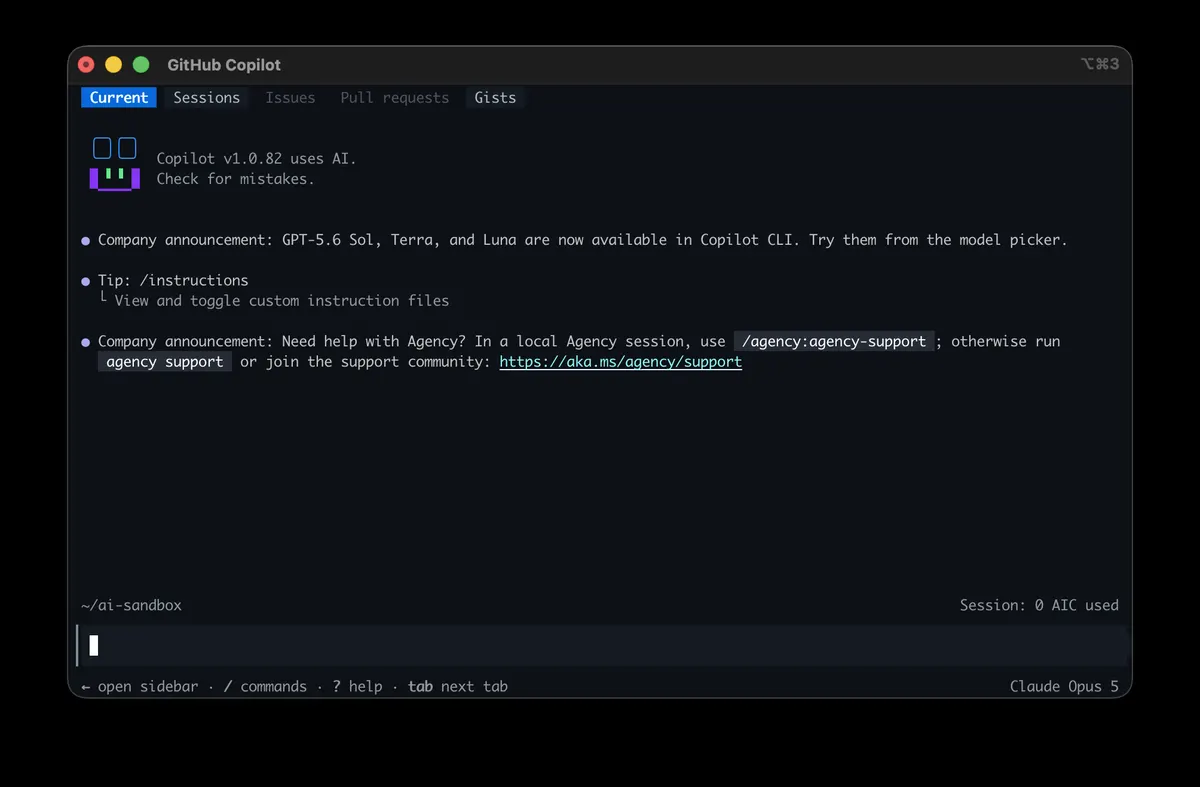This screenshot has height=787, width=1200.
Task: Open the aka.ms/agency/support link
Action: 620,362
